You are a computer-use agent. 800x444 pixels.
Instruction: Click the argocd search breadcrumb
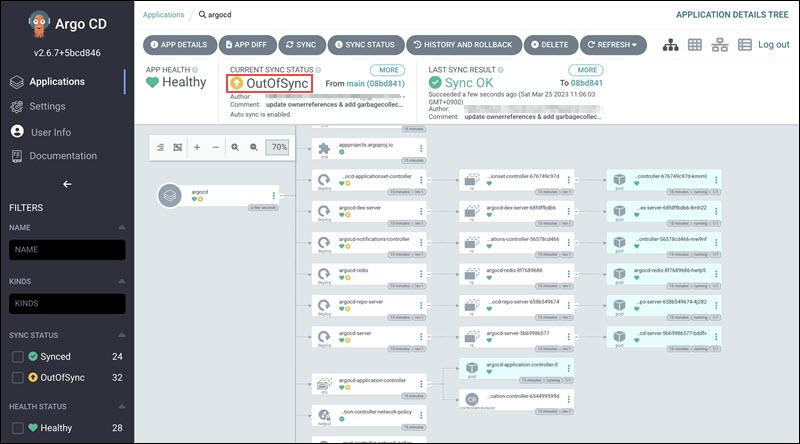(x=215, y=15)
